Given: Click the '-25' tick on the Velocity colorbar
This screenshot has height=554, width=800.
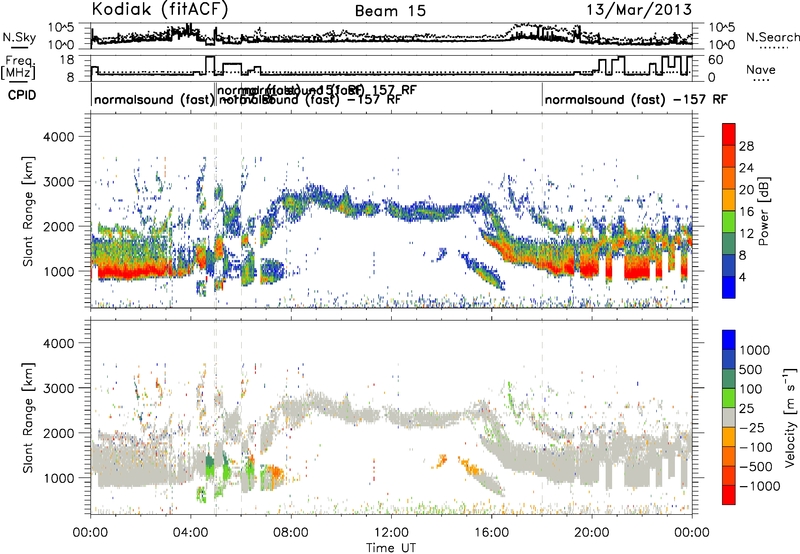Looking at the screenshot, I should 752,427.
